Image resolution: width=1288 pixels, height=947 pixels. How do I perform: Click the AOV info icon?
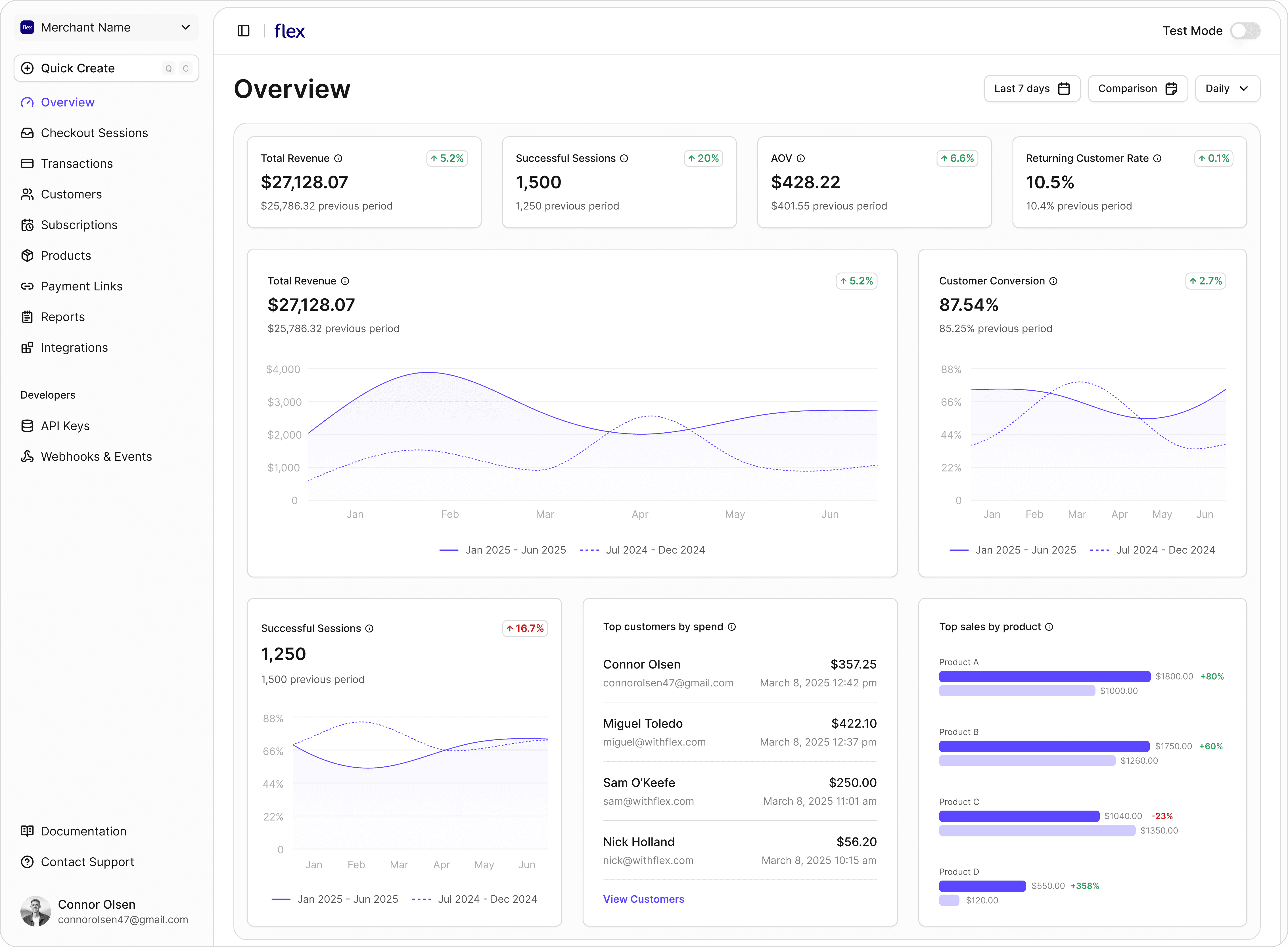click(x=800, y=158)
